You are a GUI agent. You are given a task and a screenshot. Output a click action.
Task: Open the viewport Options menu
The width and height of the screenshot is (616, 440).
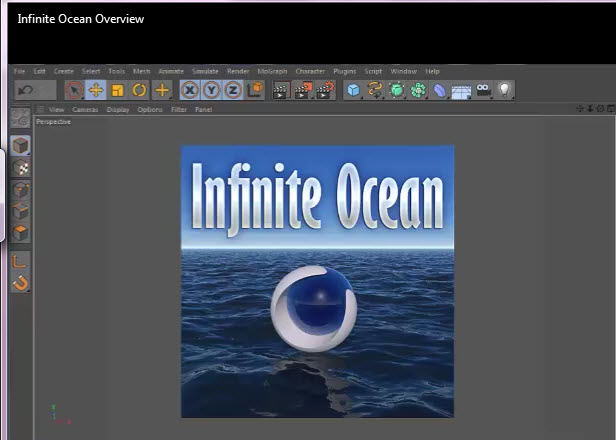pos(150,110)
